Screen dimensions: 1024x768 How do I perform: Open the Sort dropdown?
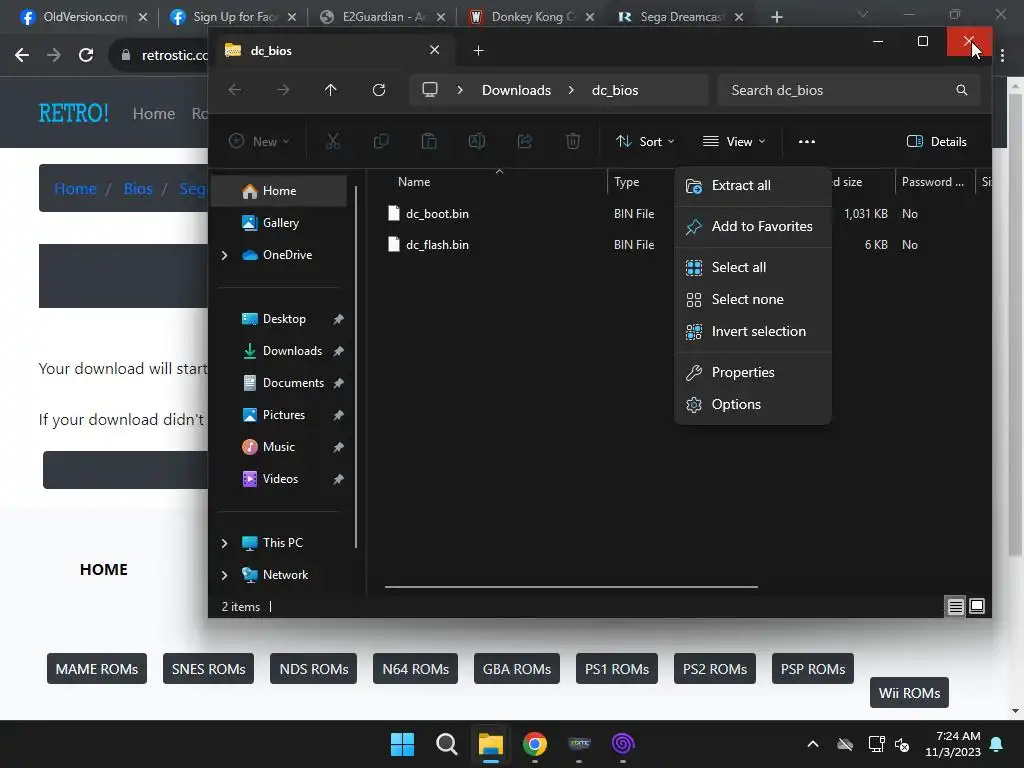[645, 141]
